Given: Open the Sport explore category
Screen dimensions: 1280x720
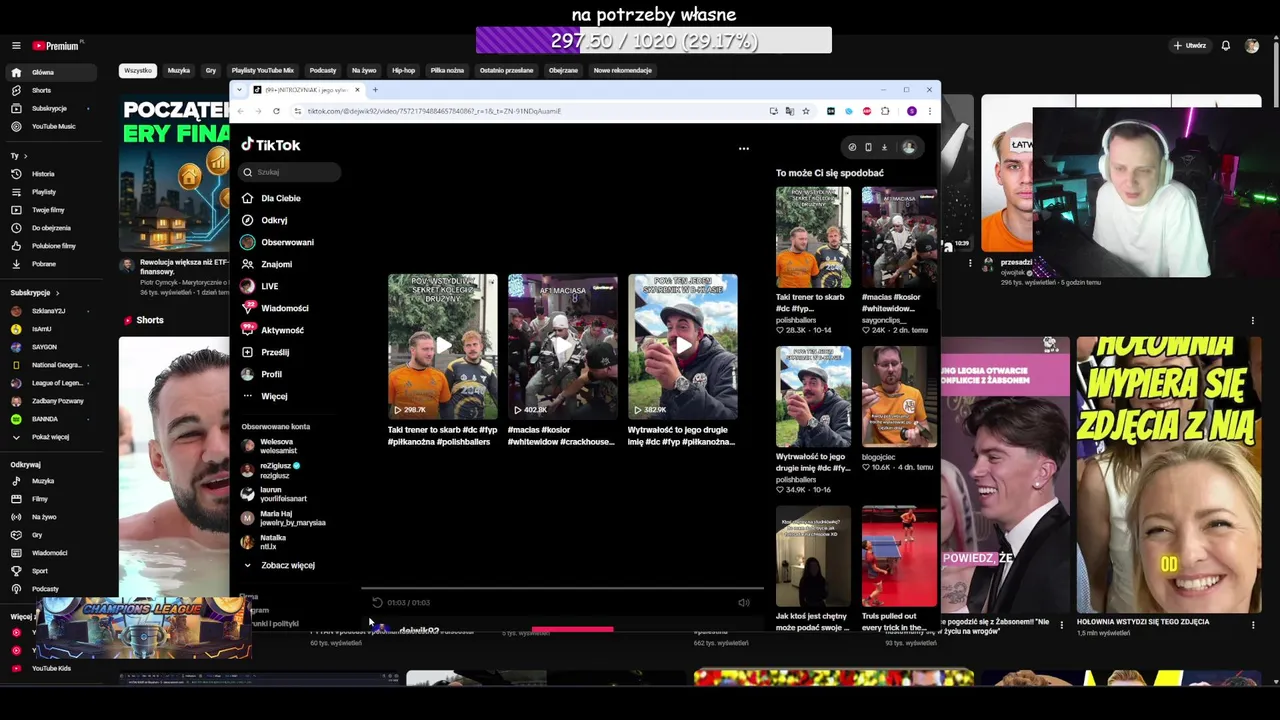Looking at the screenshot, I should click(x=40, y=571).
